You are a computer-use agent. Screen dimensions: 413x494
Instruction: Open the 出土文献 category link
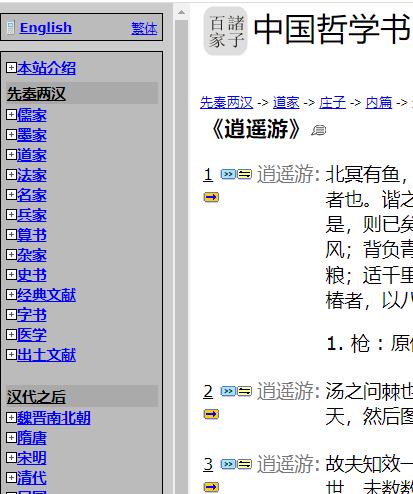tap(46, 355)
